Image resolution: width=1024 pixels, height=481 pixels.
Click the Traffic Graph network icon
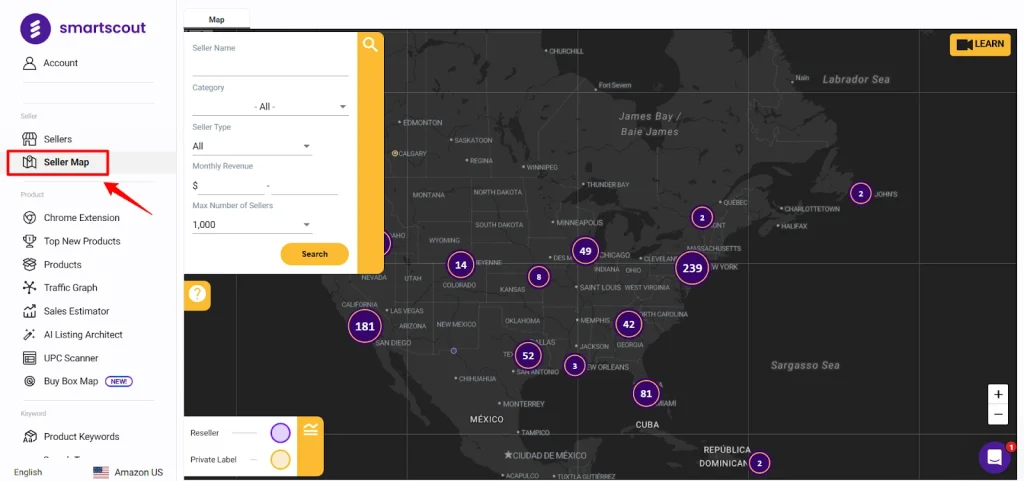(x=29, y=288)
